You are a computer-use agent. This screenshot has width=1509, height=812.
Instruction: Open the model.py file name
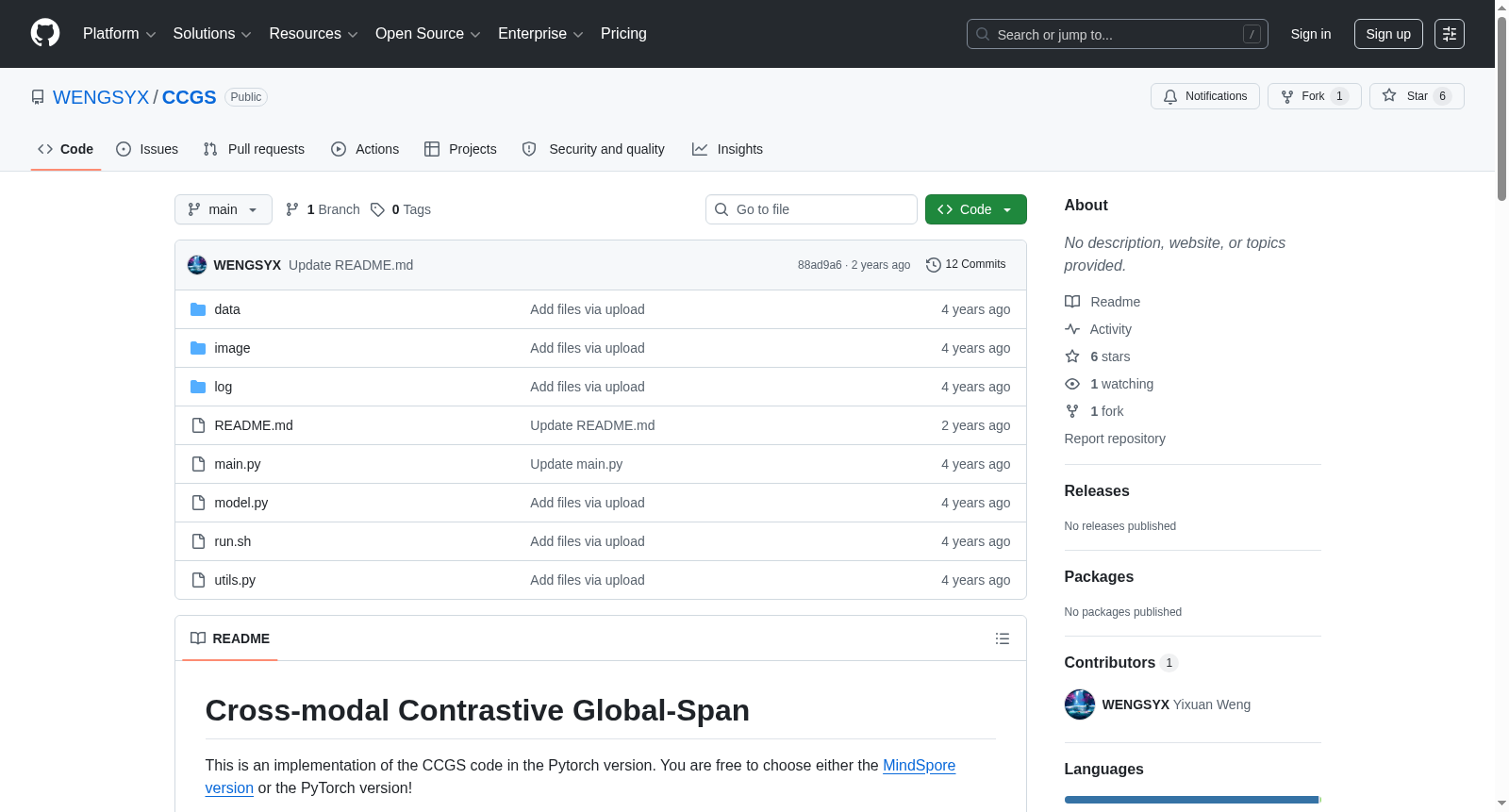241,503
